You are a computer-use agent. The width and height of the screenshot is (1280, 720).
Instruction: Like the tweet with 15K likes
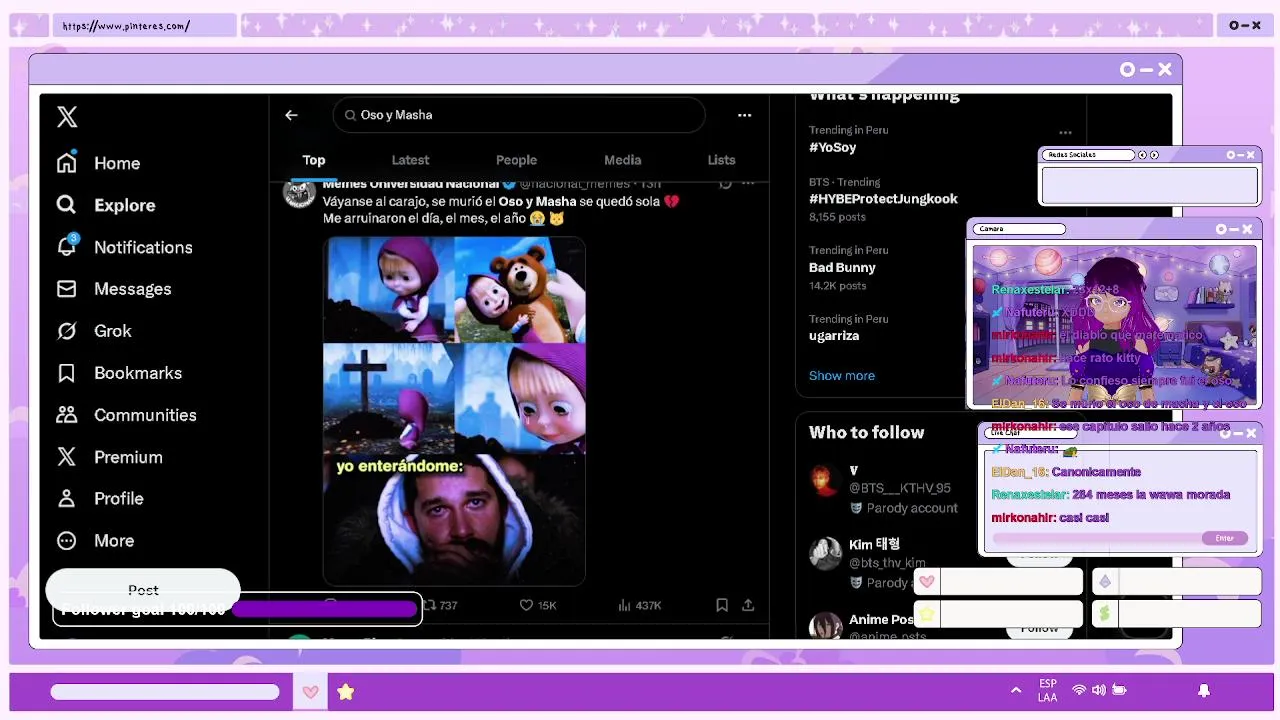[538, 605]
